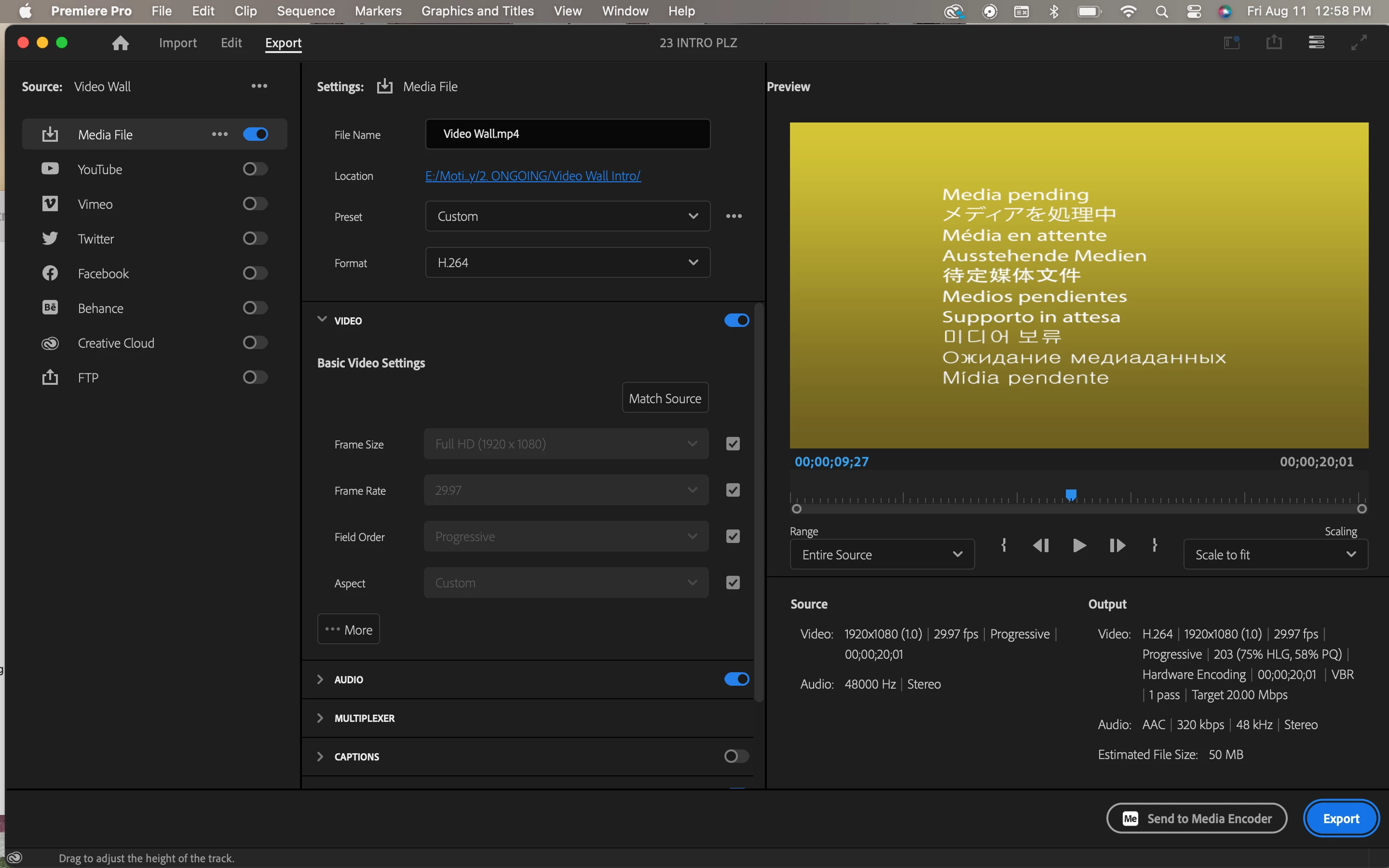Turn on the Captions toggle
1389x868 pixels.
pyautogui.click(x=736, y=756)
